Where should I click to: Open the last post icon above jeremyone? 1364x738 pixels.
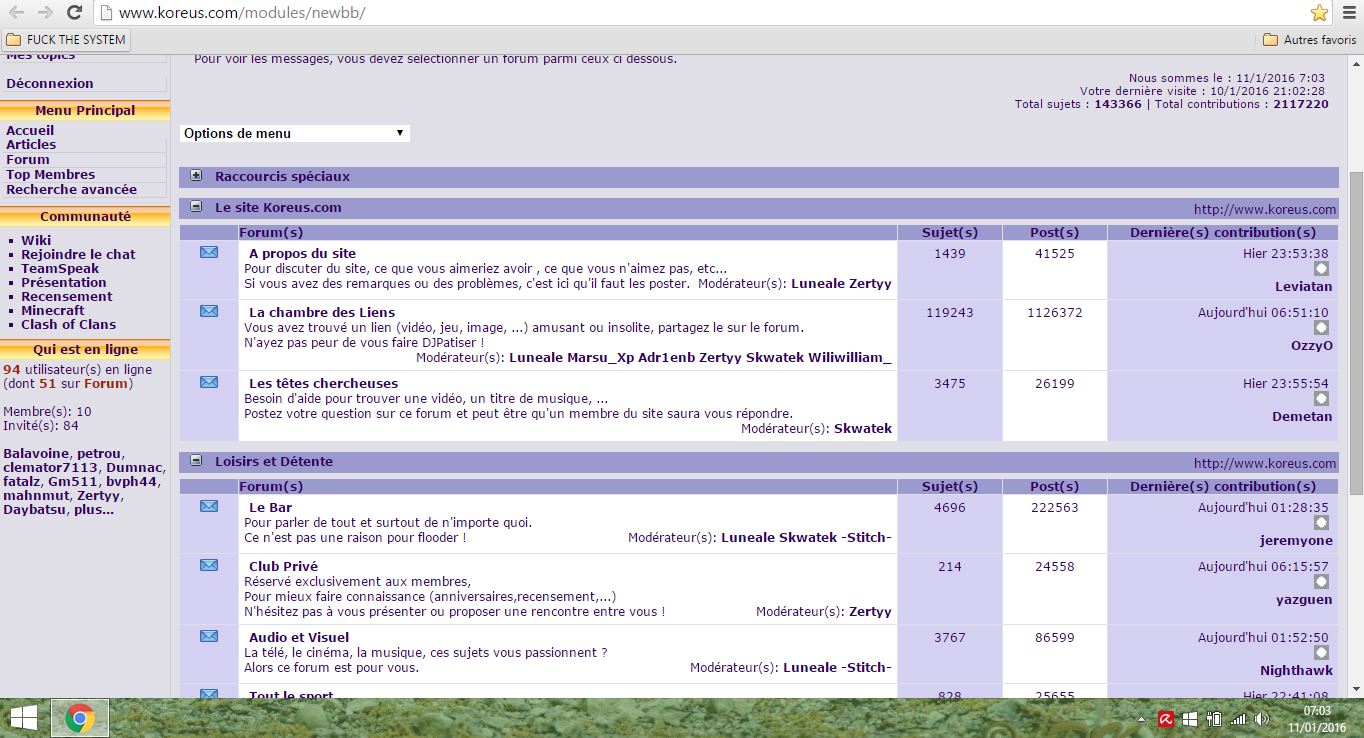[1321, 523]
